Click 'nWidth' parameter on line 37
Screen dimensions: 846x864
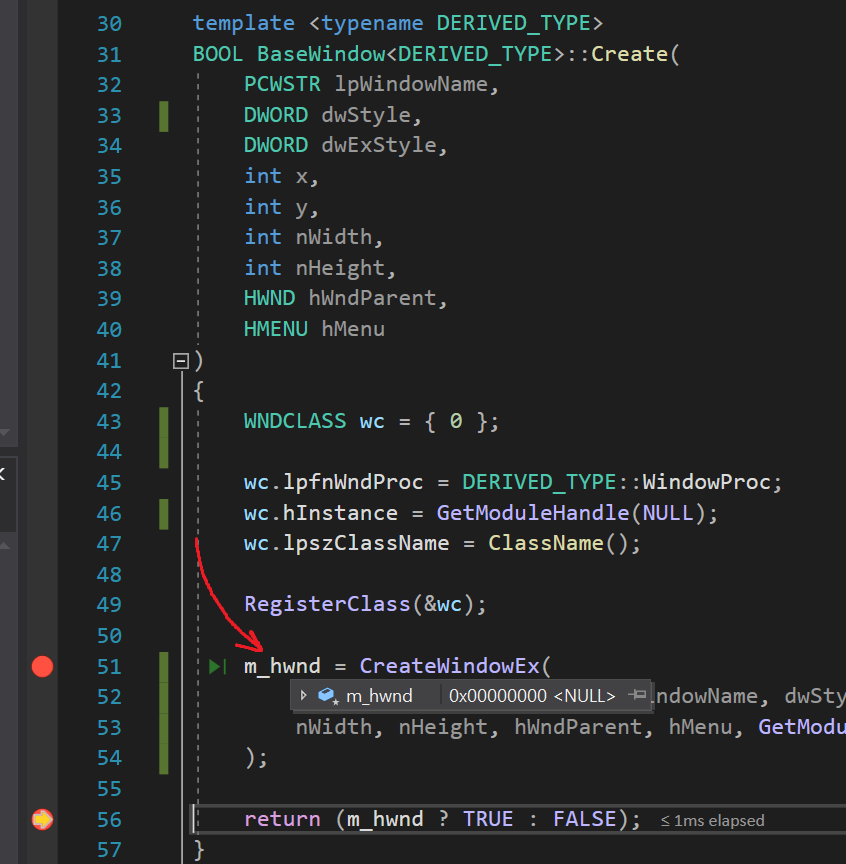334,237
